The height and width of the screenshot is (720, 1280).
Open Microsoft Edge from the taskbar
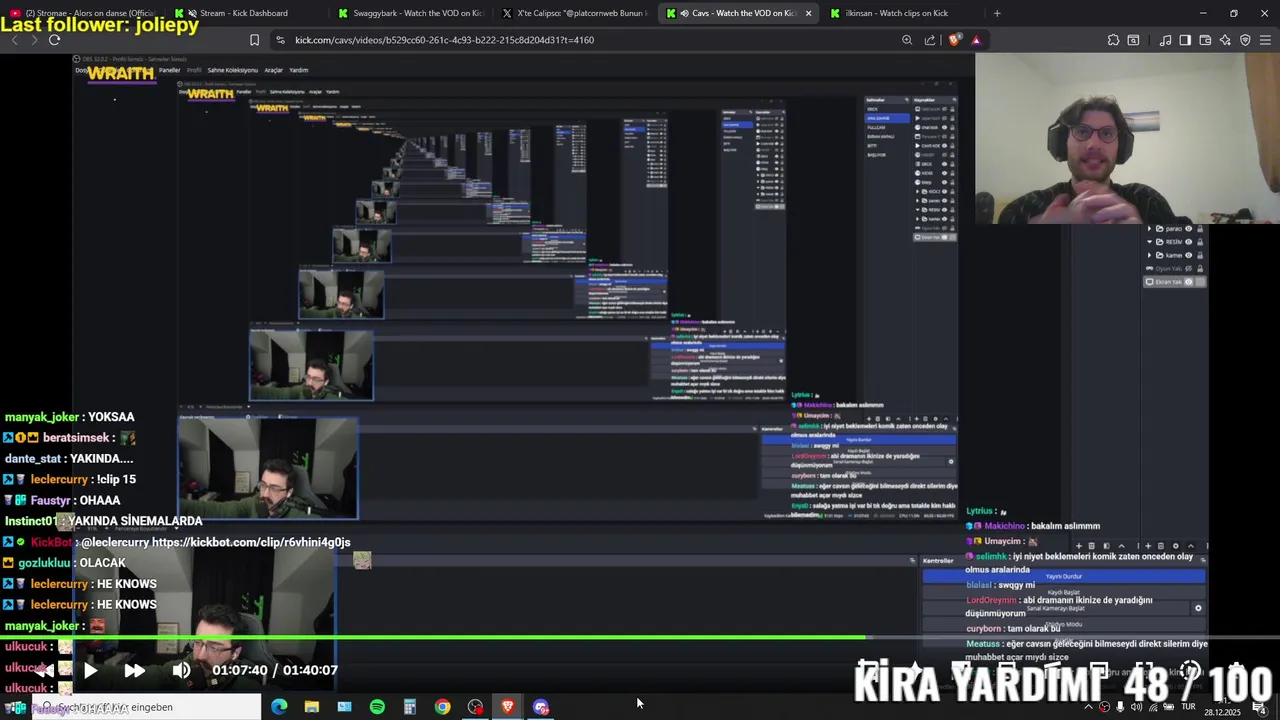pos(279,707)
